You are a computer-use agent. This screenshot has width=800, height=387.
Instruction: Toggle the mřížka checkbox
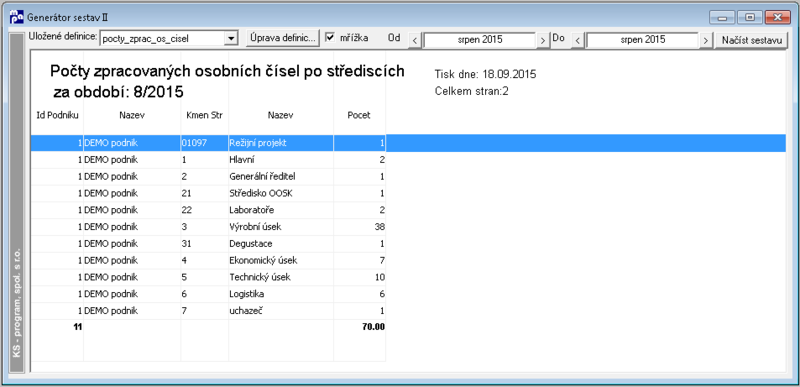[331, 38]
